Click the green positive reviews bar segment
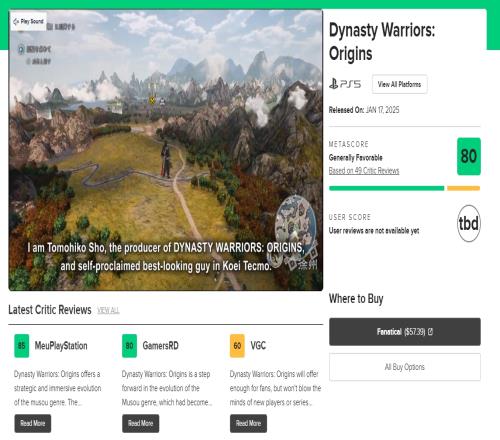Screen dimensions: 500x440 386,188
